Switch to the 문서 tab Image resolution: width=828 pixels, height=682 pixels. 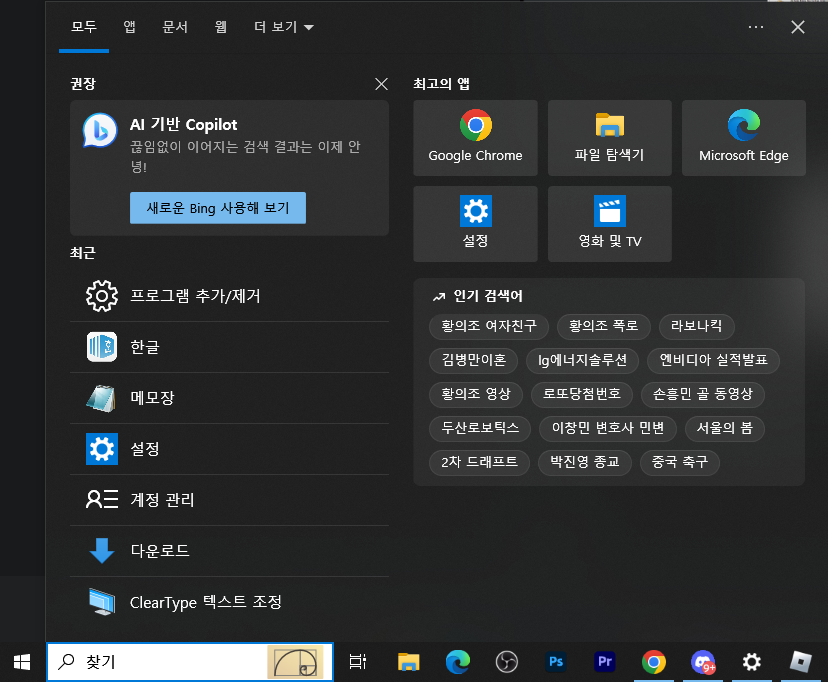[175, 27]
